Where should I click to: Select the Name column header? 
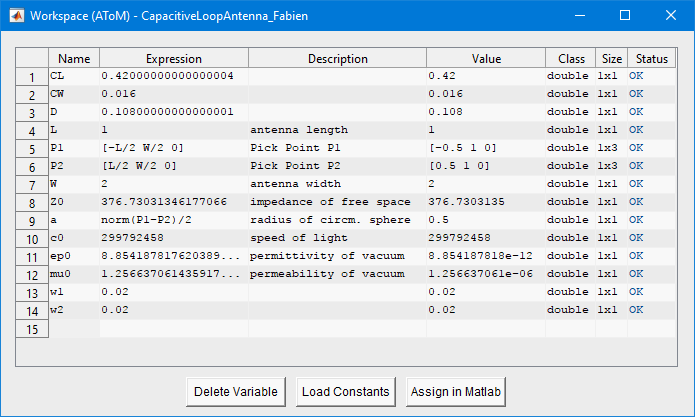point(74,58)
